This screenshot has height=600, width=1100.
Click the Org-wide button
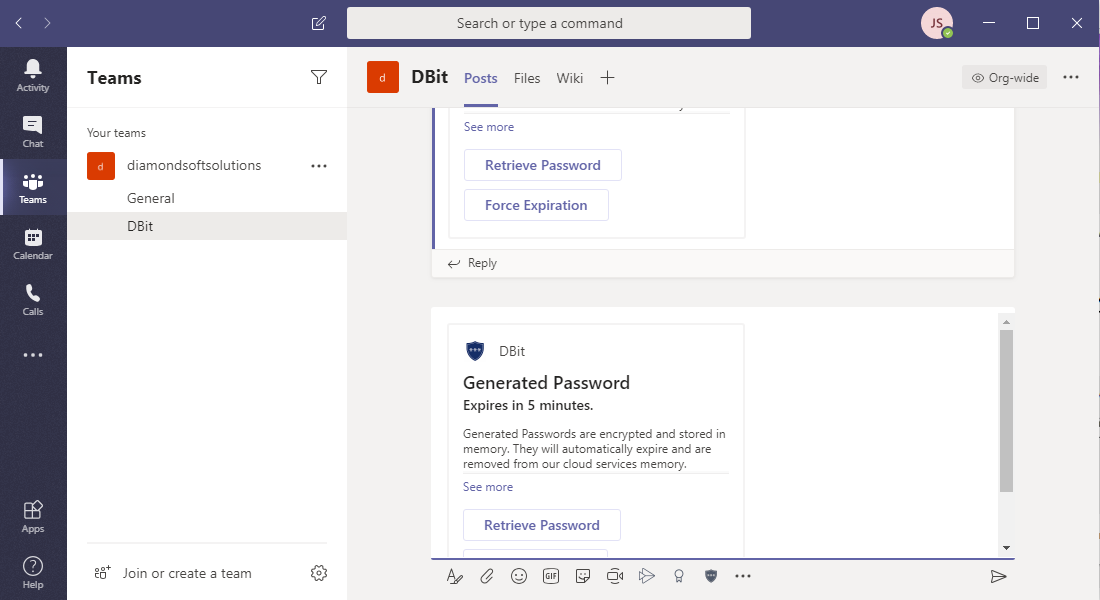tap(1005, 77)
